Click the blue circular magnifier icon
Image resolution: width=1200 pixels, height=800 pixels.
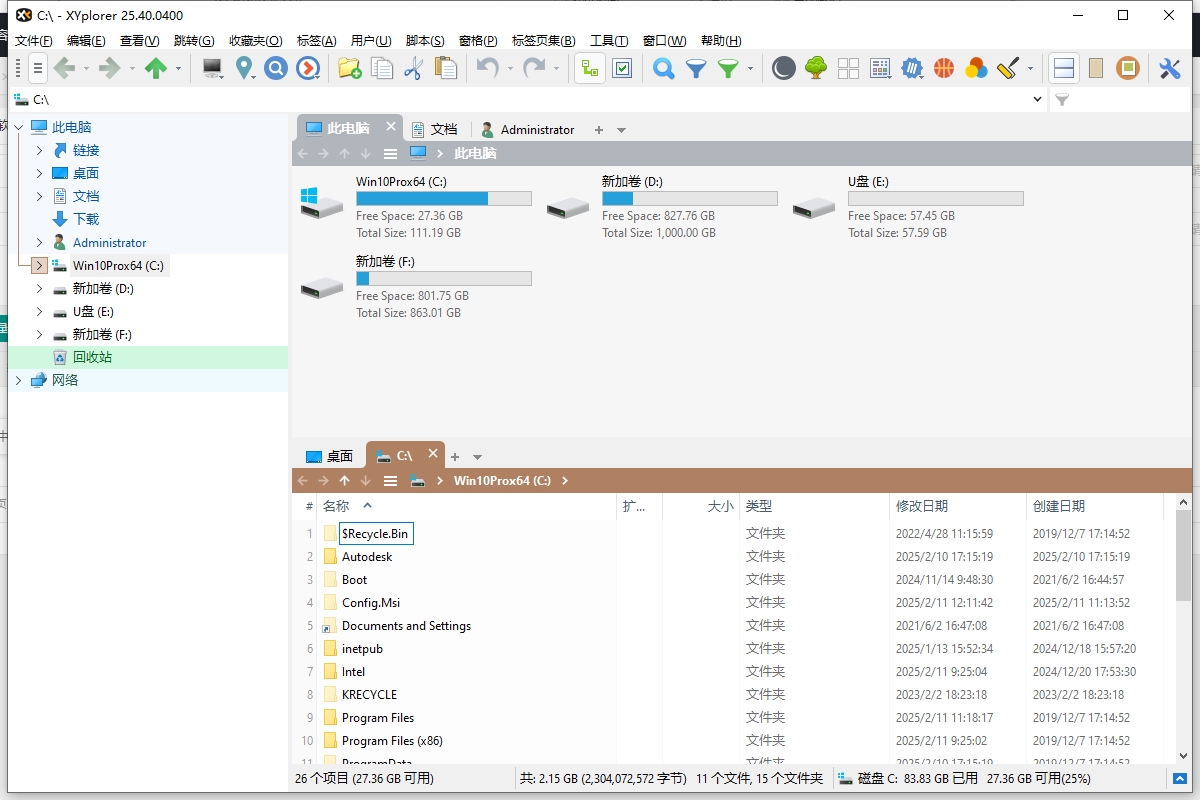[x=276, y=68]
